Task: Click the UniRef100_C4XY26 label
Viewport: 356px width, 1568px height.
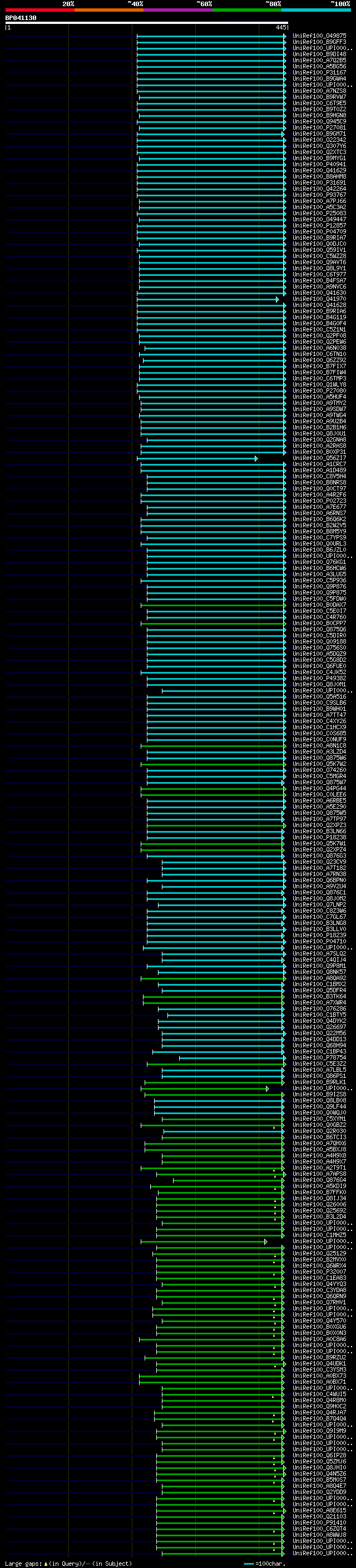Action: 319,721
